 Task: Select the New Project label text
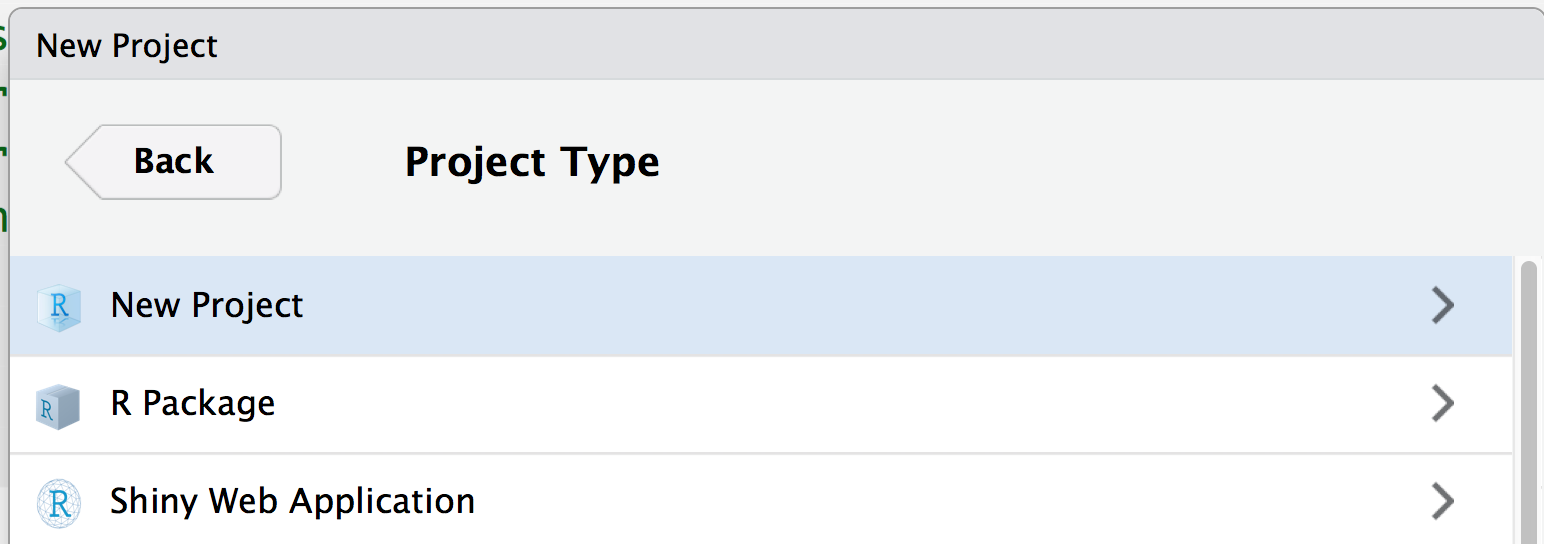click(207, 306)
